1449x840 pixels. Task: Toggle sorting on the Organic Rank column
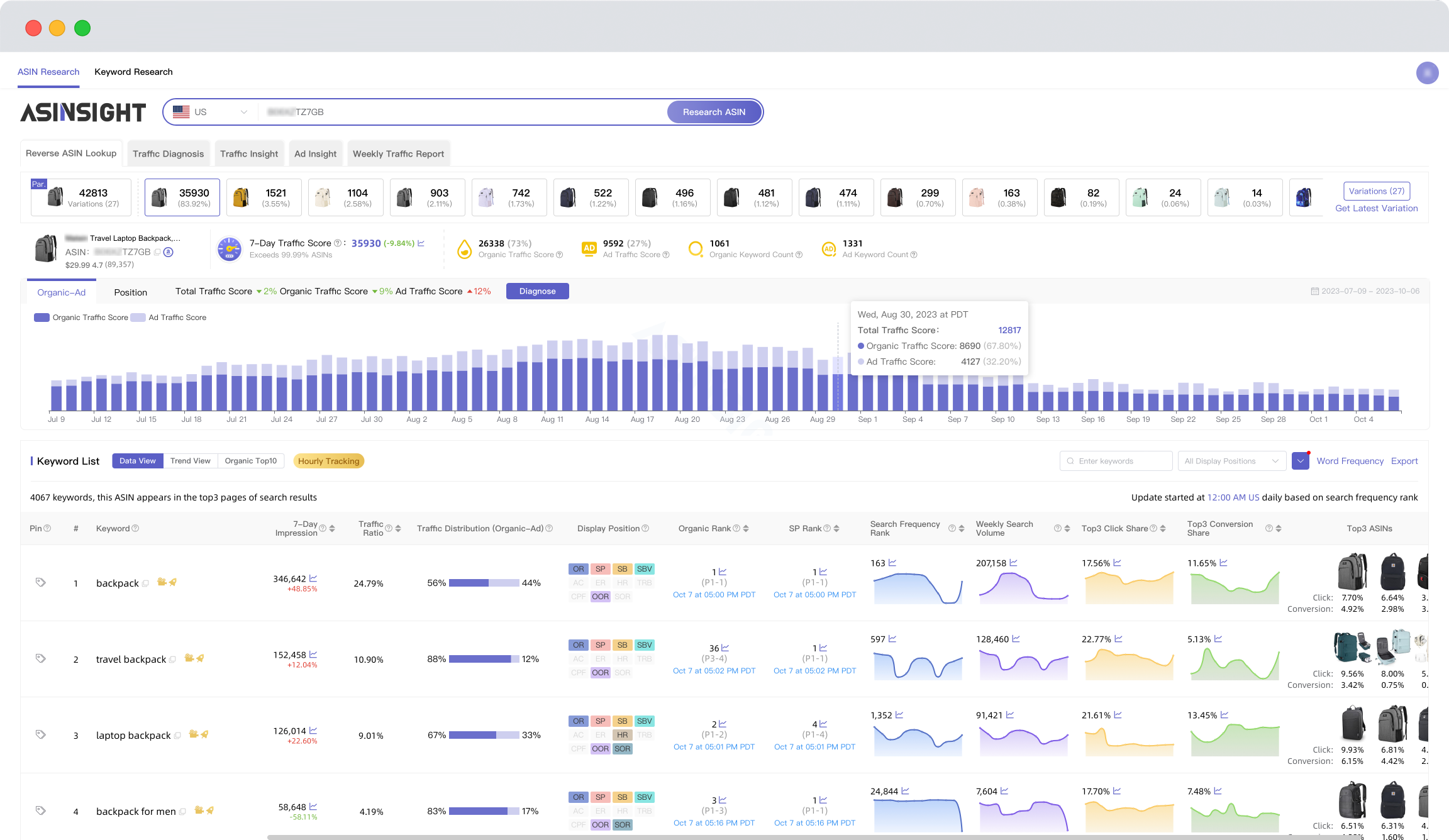pyautogui.click(x=746, y=528)
